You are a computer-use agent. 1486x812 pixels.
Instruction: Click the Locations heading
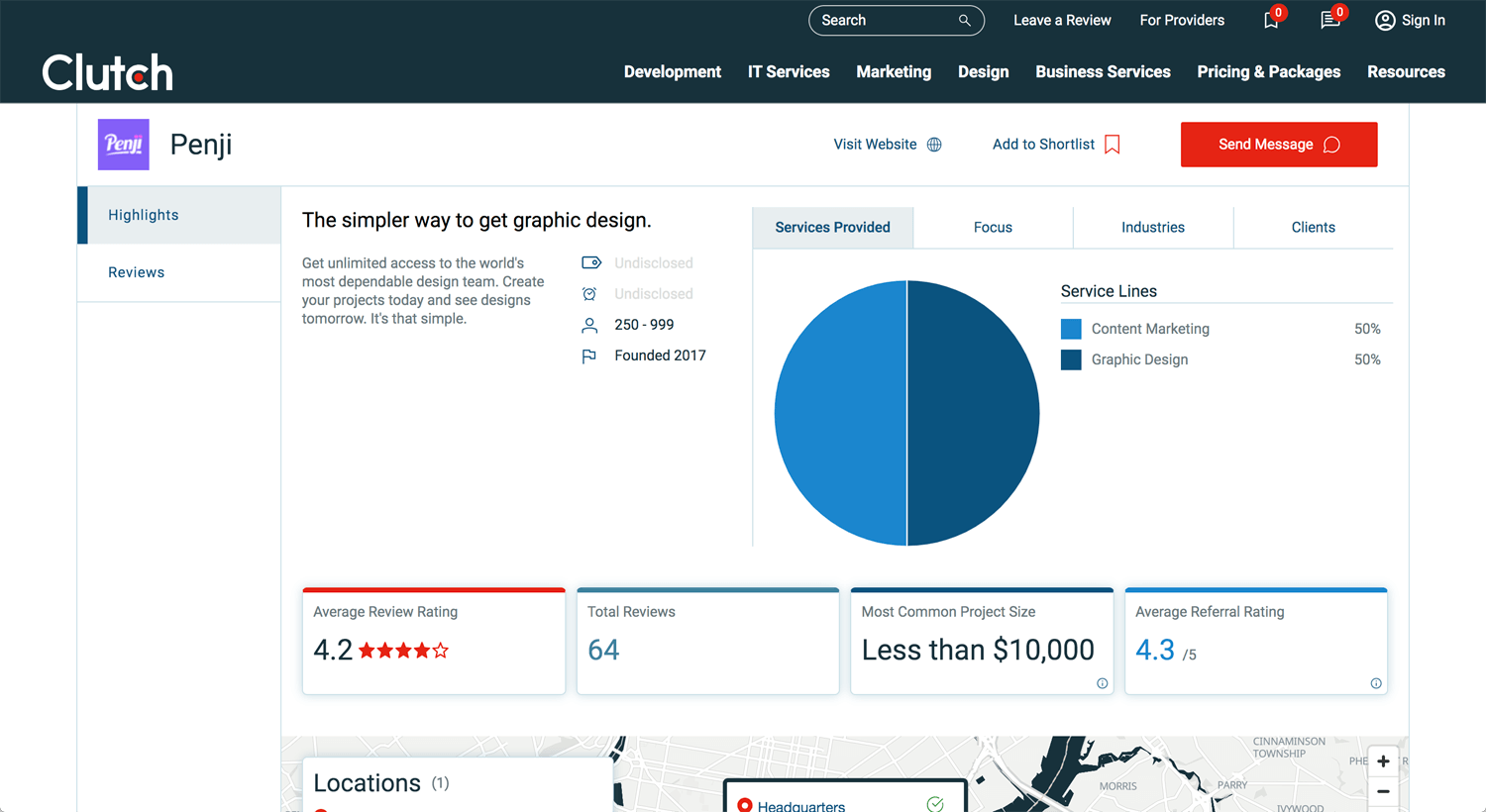coord(367,783)
